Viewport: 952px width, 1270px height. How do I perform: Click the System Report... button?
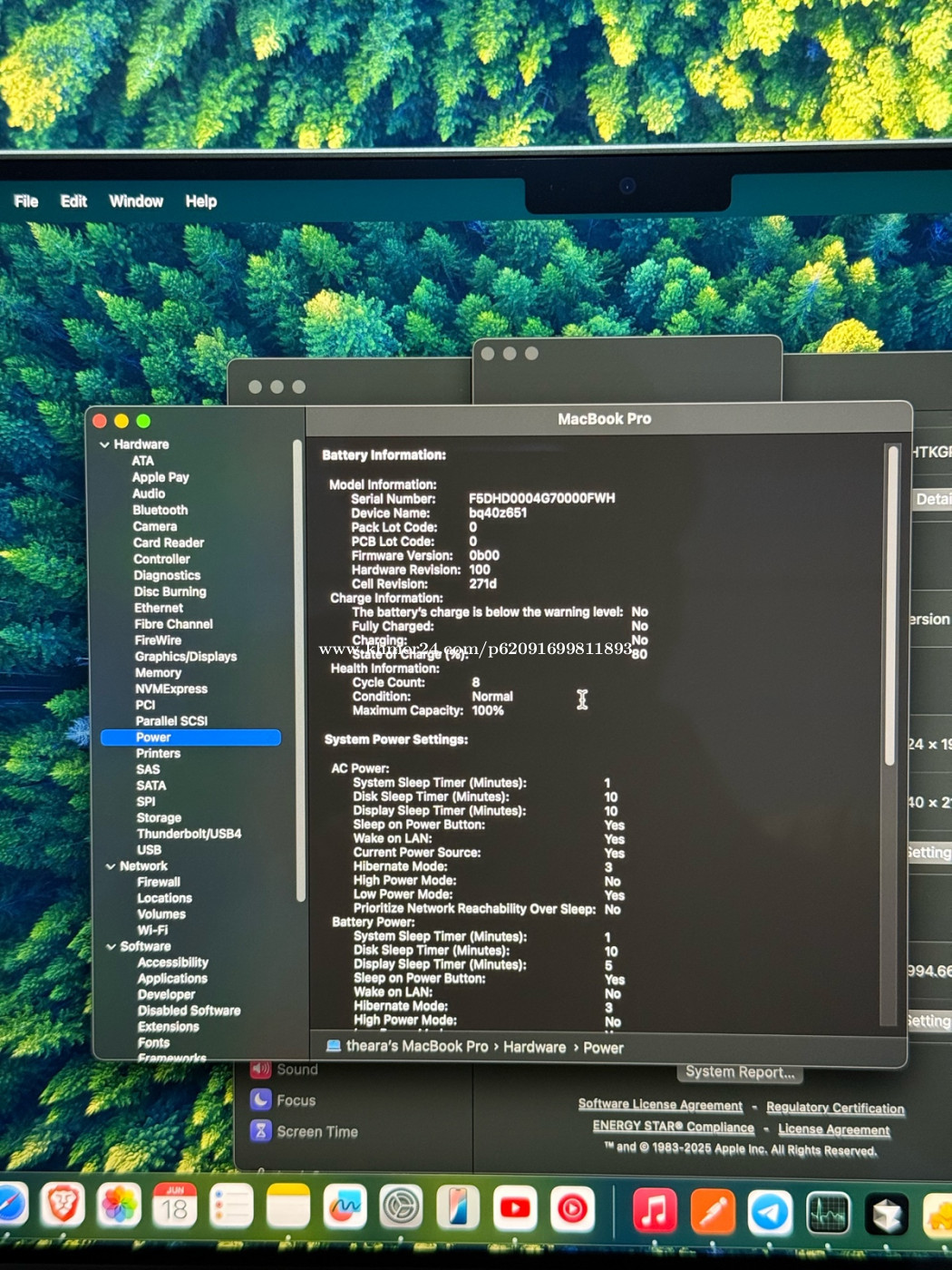[x=740, y=1071]
